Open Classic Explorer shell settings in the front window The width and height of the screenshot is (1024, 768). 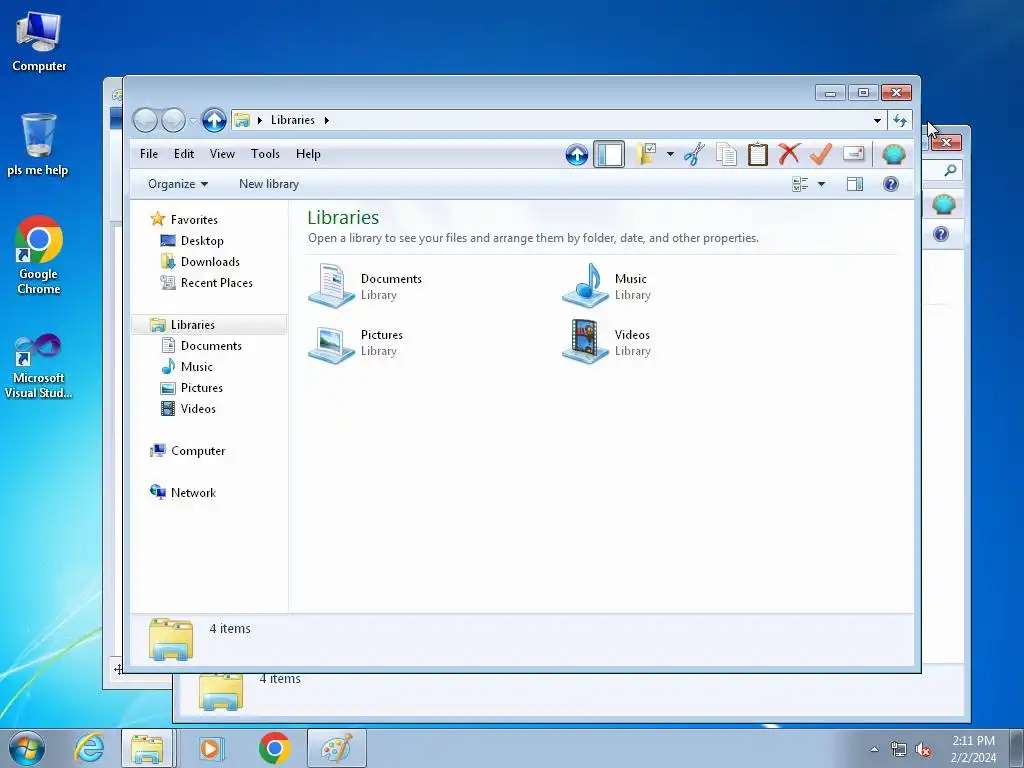893,155
